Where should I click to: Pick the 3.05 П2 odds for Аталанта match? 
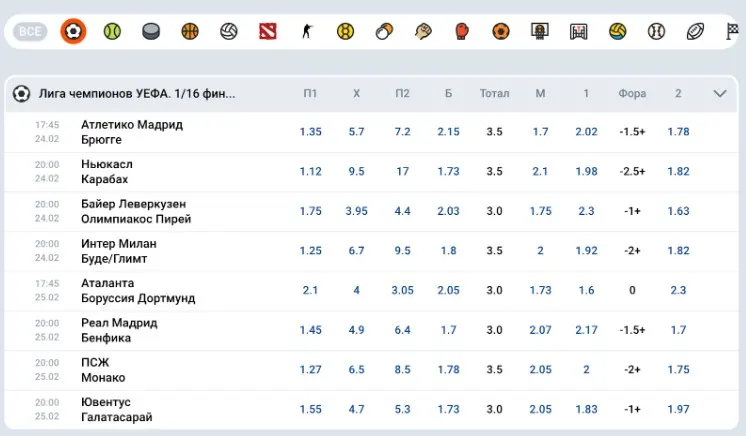click(x=402, y=290)
